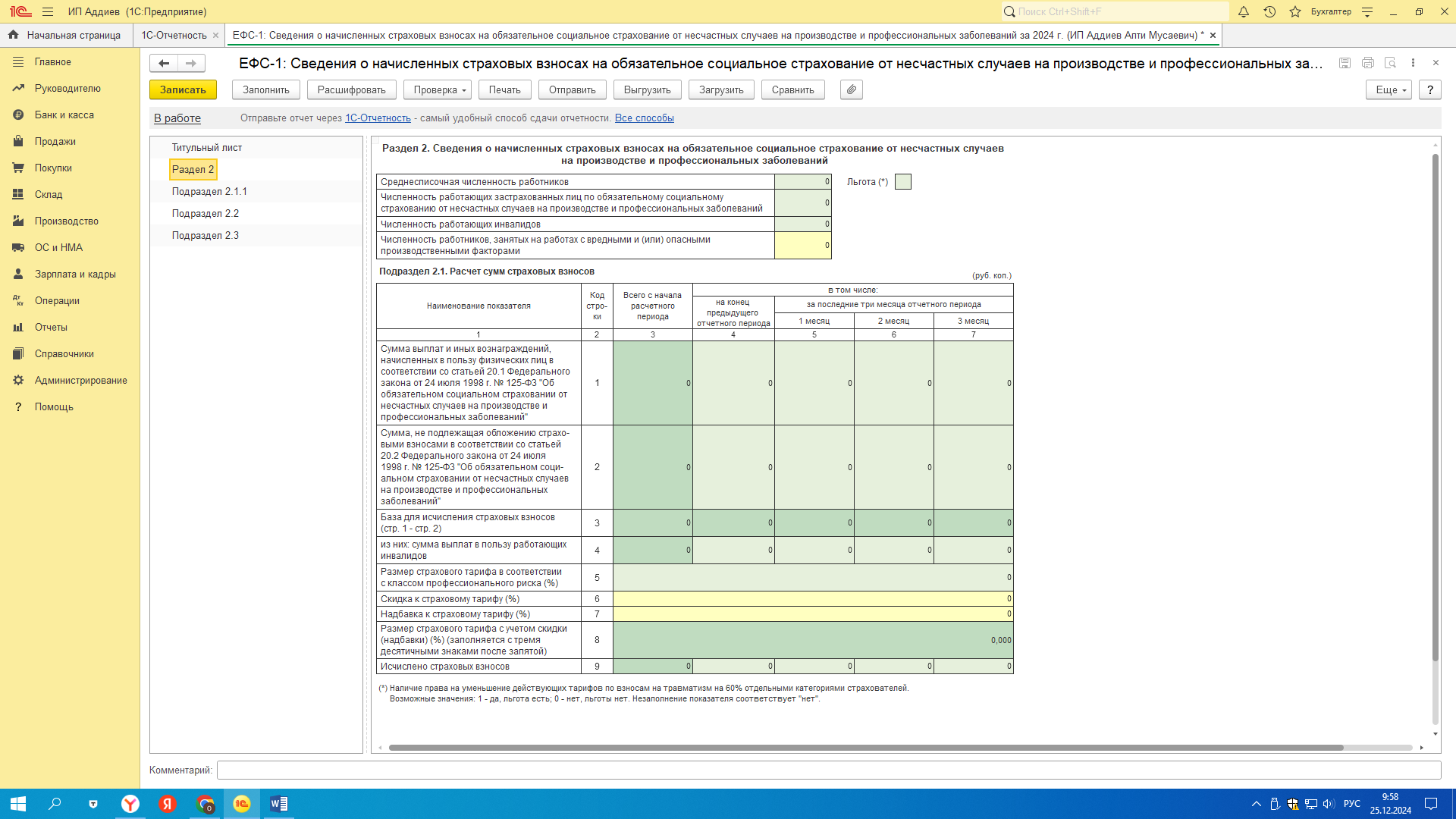Follow the Все способы link

(645, 118)
